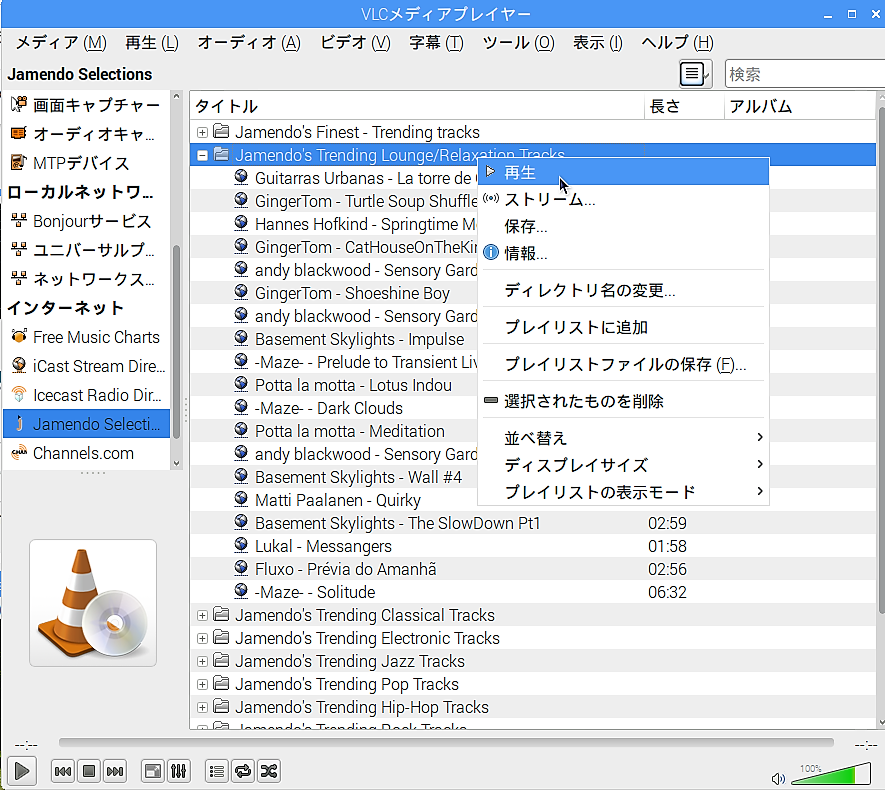This screenshot has height=790, width=885.
Task: Open iCast Stream Directory in the sidebar
Action: (86, 366)
